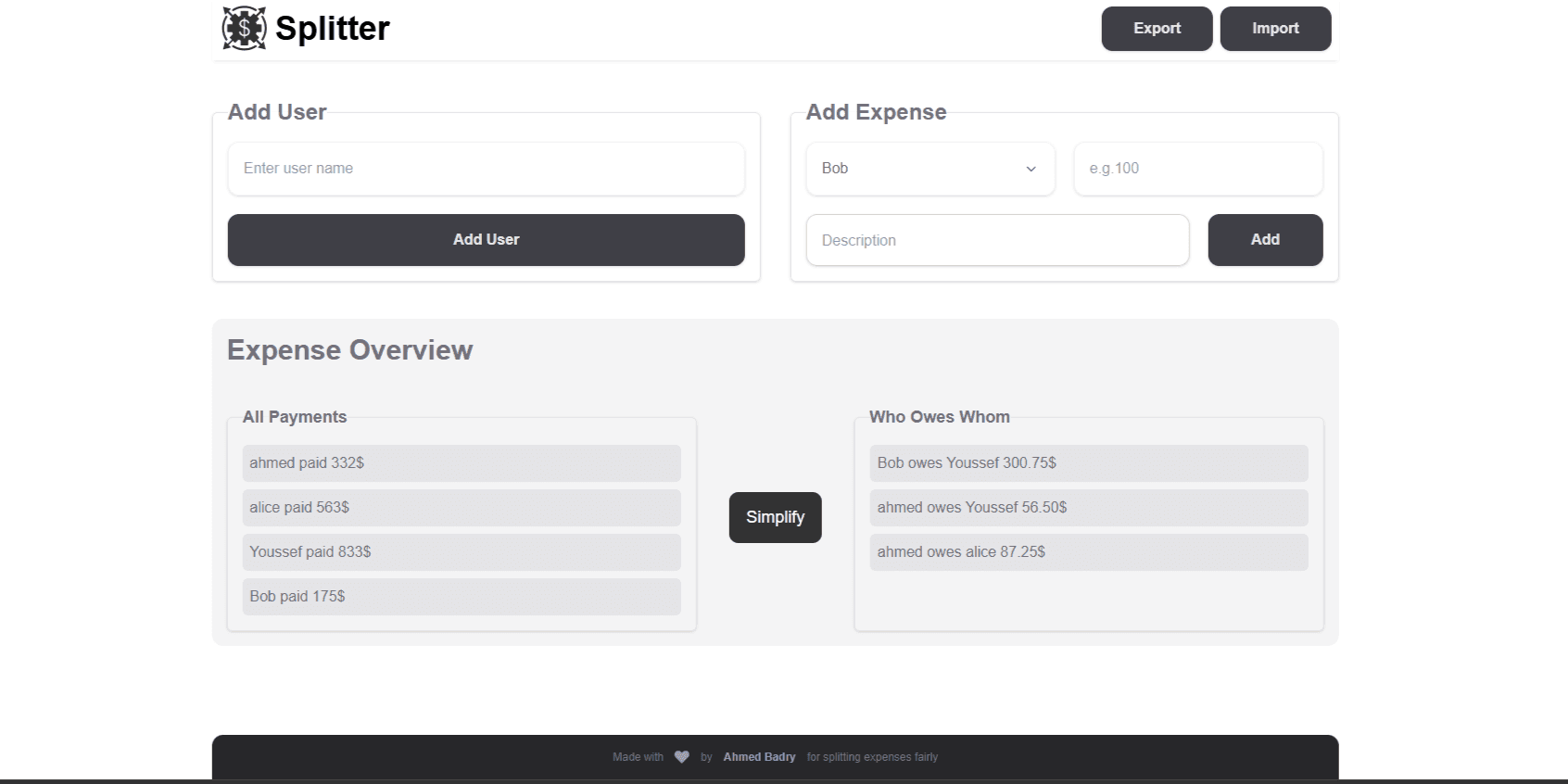1568x784 pixels.
Task: Click the Description input field
Action: (x=997, y=240)
